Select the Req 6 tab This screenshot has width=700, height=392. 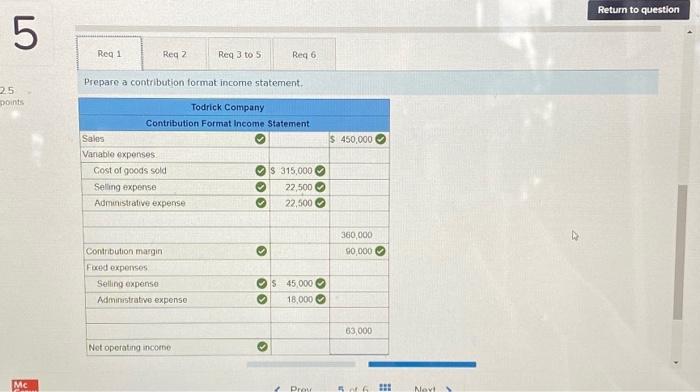point(304,54)
